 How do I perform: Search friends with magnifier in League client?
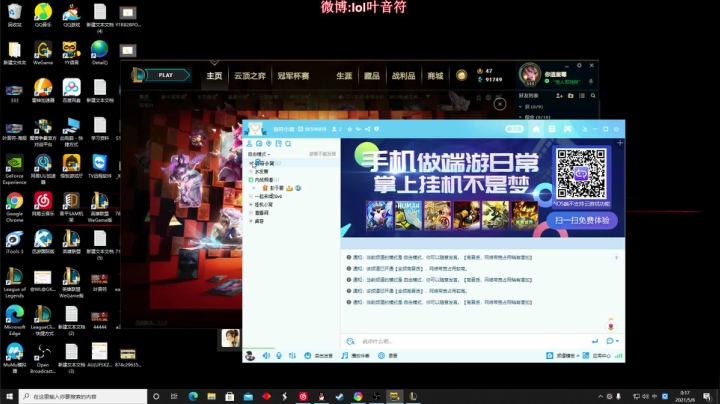point(593,95)
